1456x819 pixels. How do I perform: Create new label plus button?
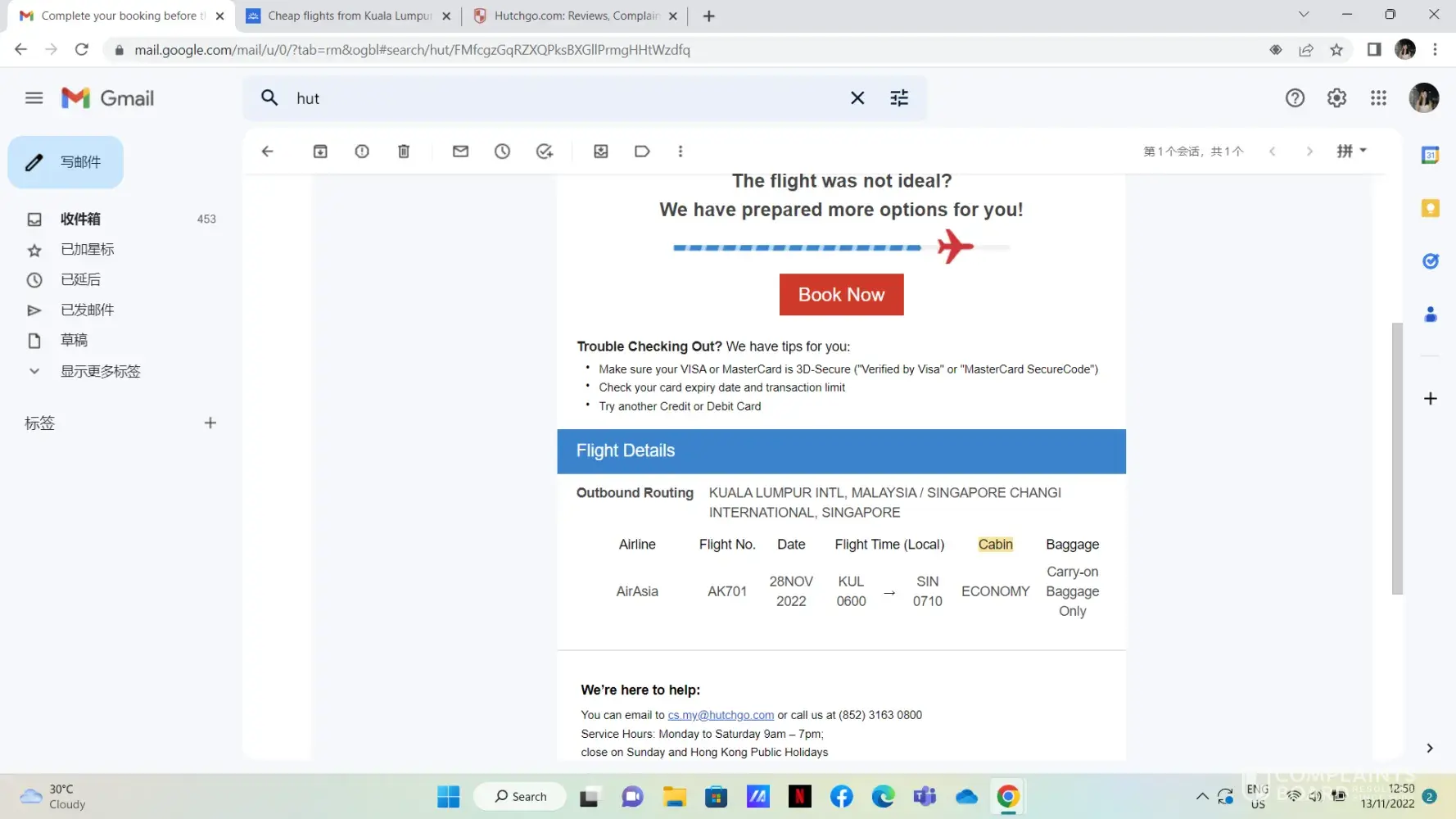tap(210, 423)
